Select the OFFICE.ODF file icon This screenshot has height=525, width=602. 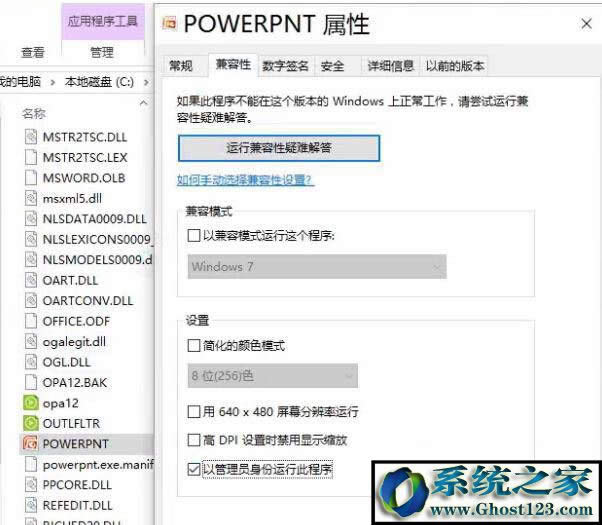(30, 321)
